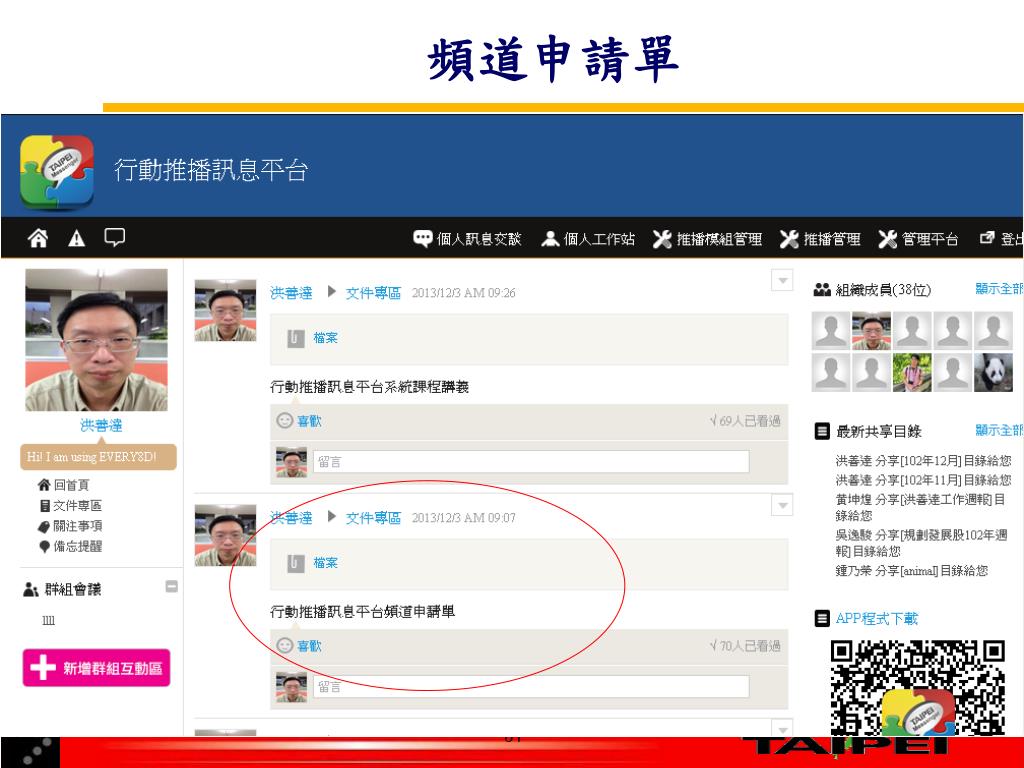Click post text 行動推播訊息平台頻道申請單
The image size is (1024, 768).
pyautogui.click(x=362, y=612)
